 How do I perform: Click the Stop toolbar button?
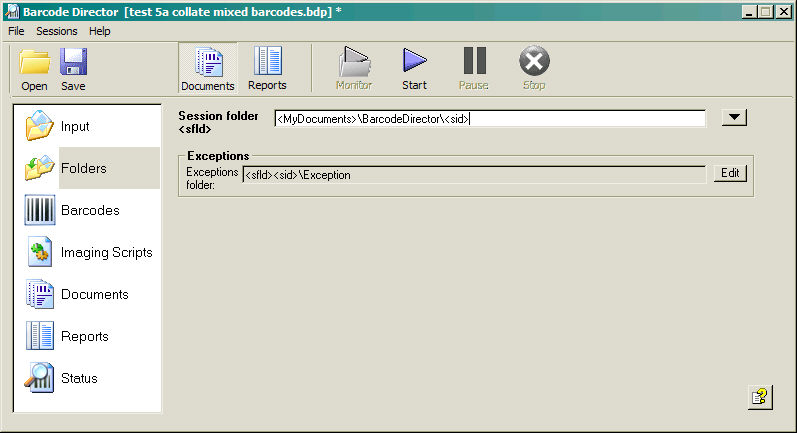coord(534,67)
